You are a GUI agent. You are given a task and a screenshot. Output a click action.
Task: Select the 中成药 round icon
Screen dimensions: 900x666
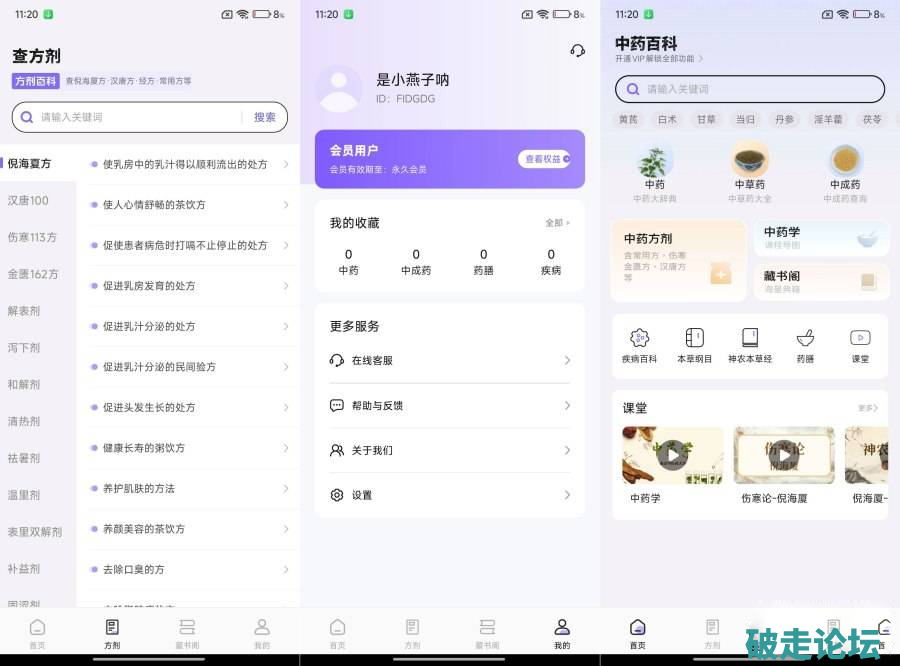[845, 161]
